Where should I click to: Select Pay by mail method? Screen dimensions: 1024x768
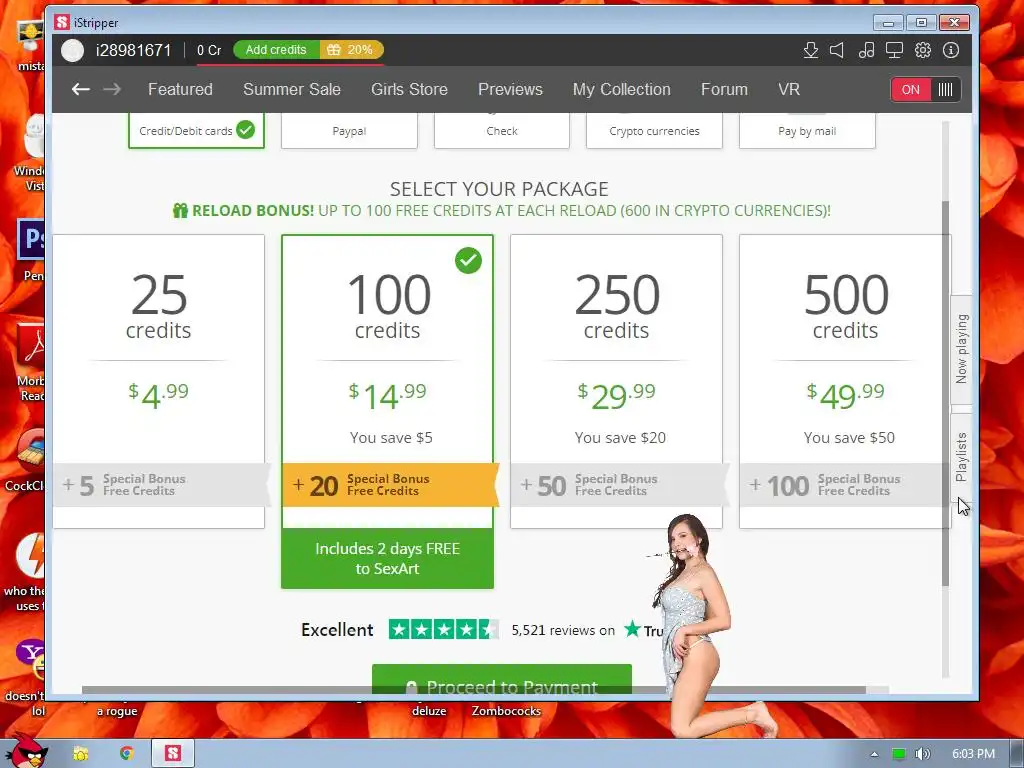(x=807, y=130)
